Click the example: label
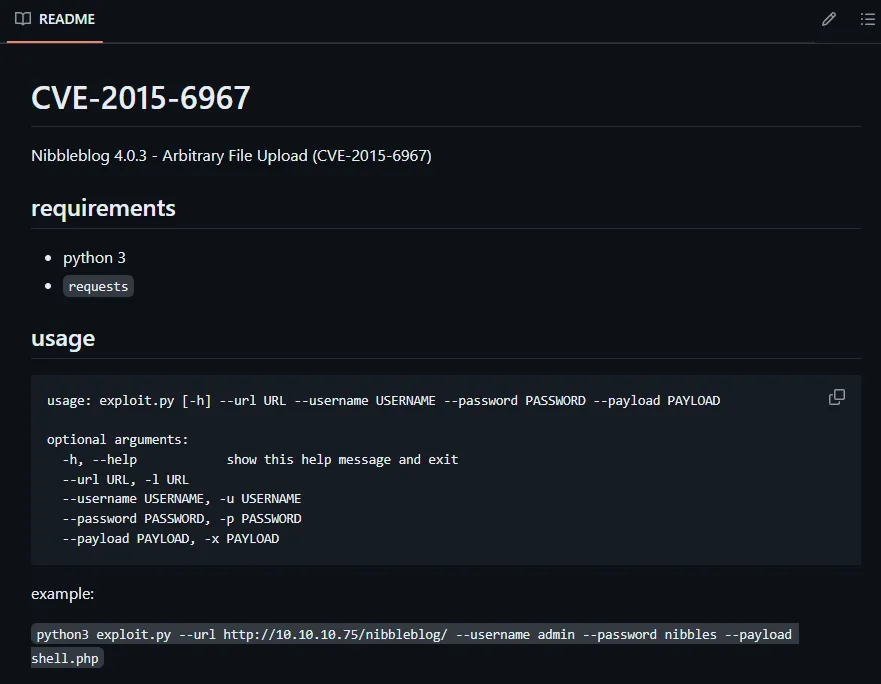Screen dimensions: 881x684 62,594
